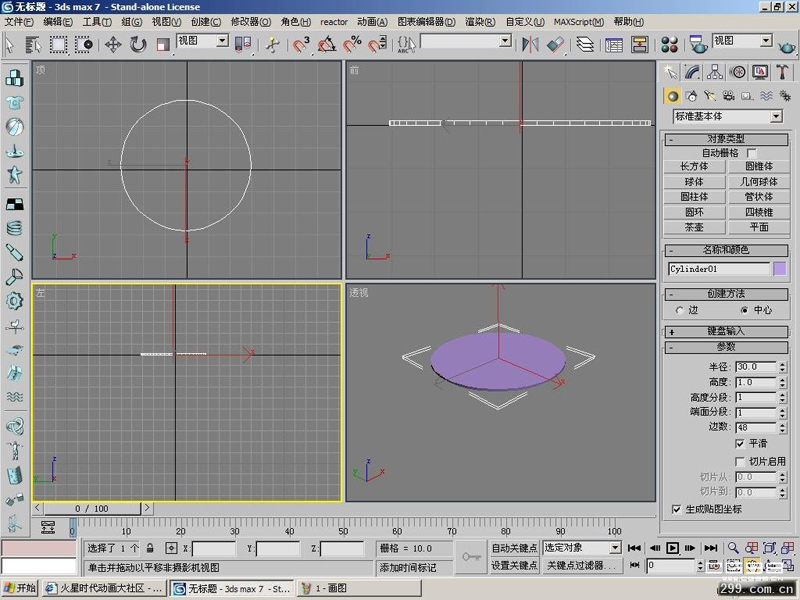Click the Align tool icon
This screenshot has height=600, width=800.
click(555, 44)
